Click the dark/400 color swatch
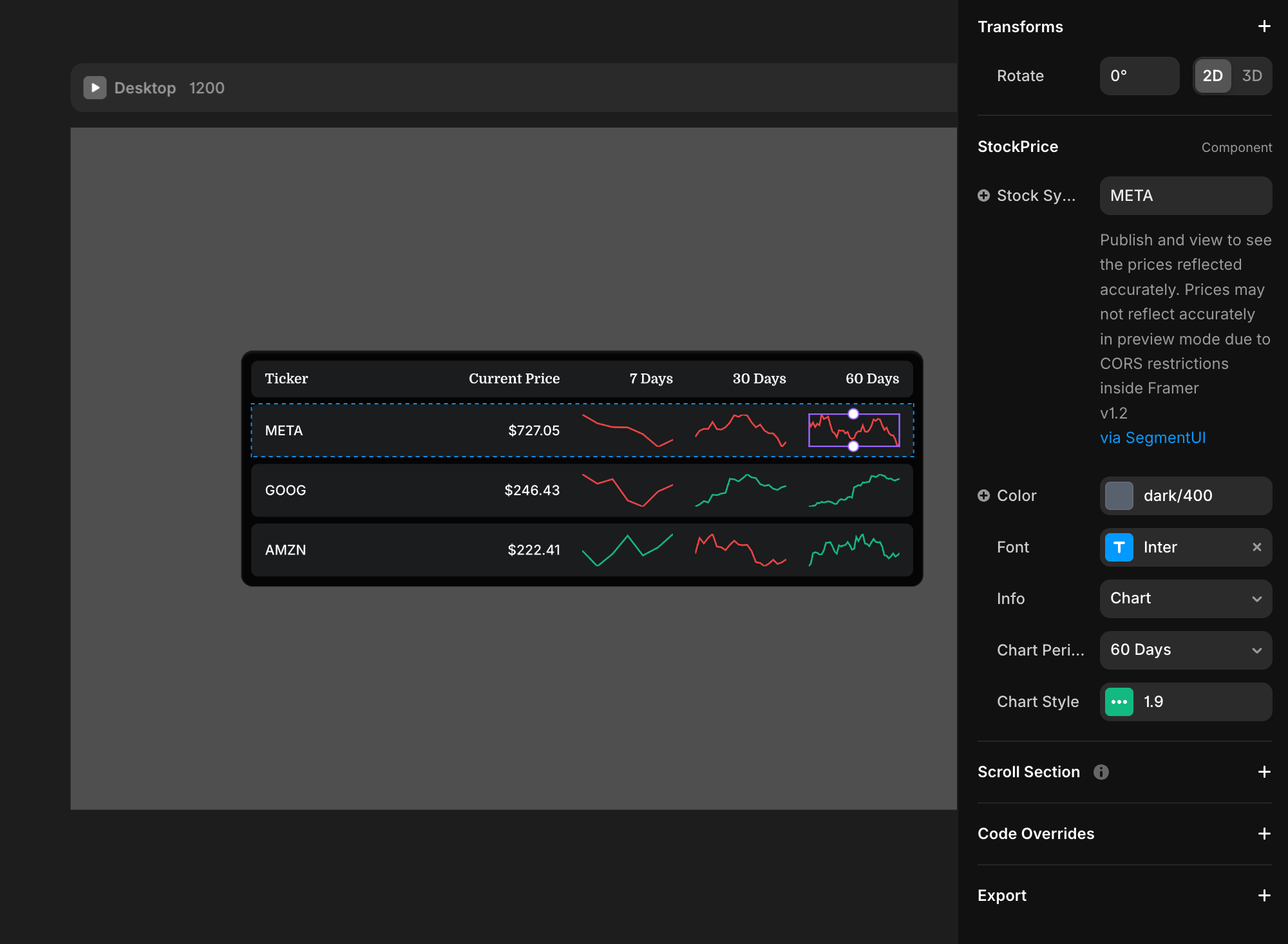The height and width of the screenshot is (944, 1288). (1119, 496)
